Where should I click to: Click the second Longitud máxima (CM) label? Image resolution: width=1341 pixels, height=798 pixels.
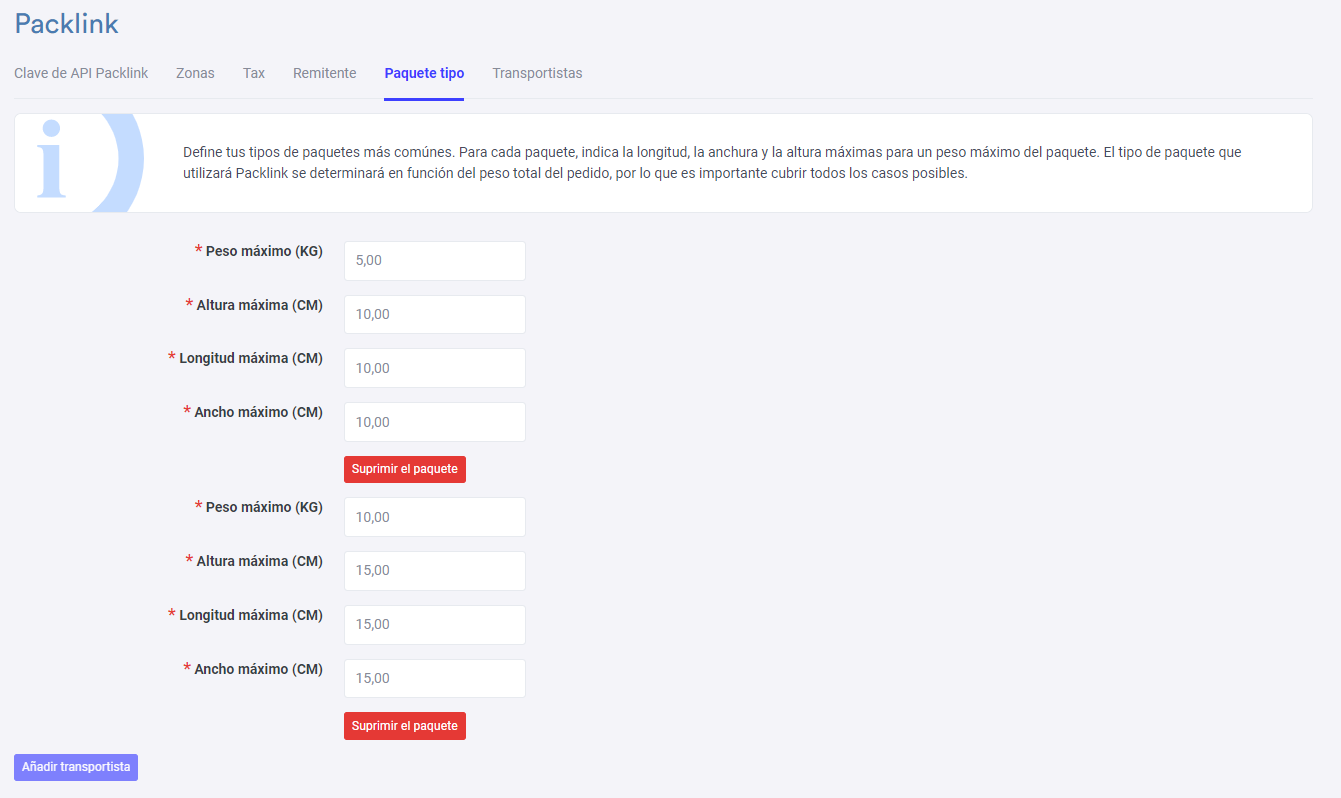pyautogui.click(x=251, y=615)
